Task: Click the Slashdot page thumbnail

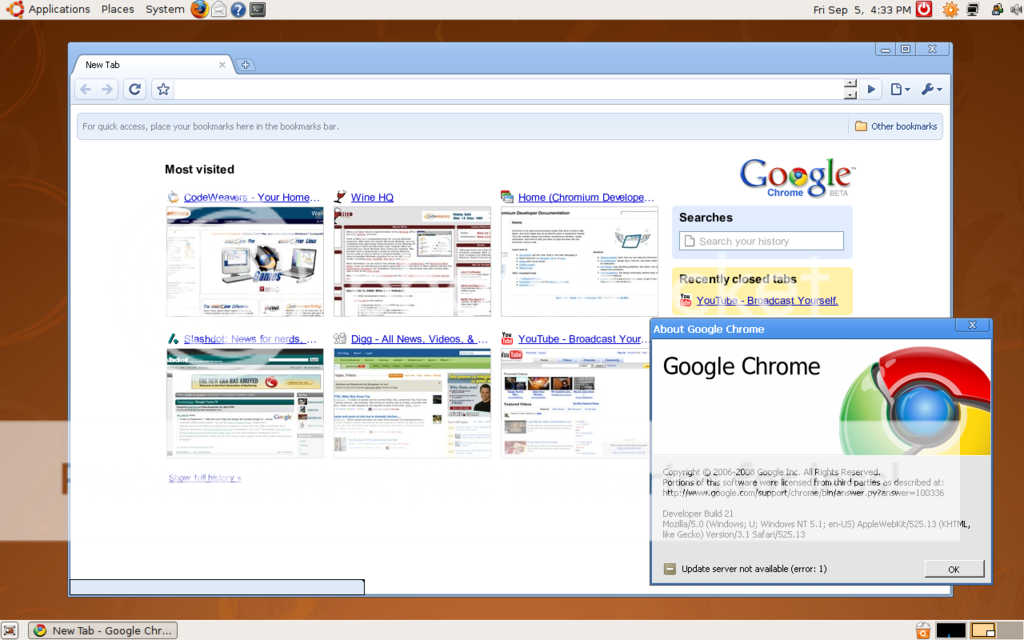Action: (x=245, y=403)
